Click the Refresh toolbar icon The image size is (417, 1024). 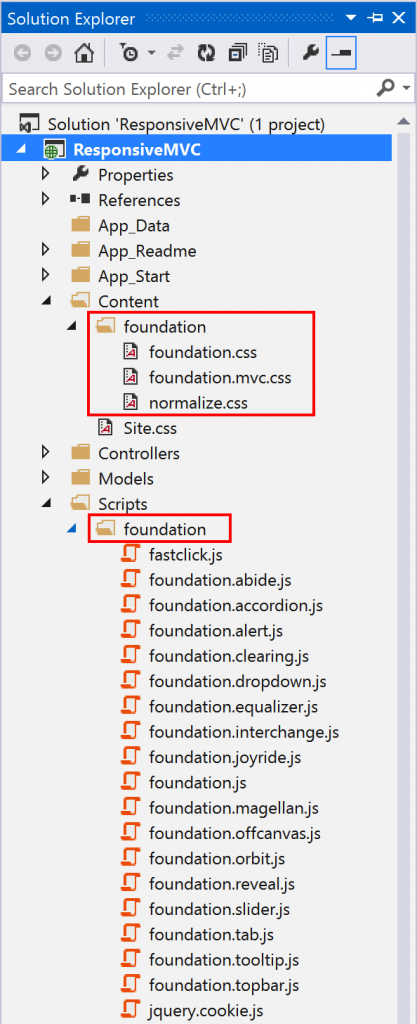tap(207, 54)
